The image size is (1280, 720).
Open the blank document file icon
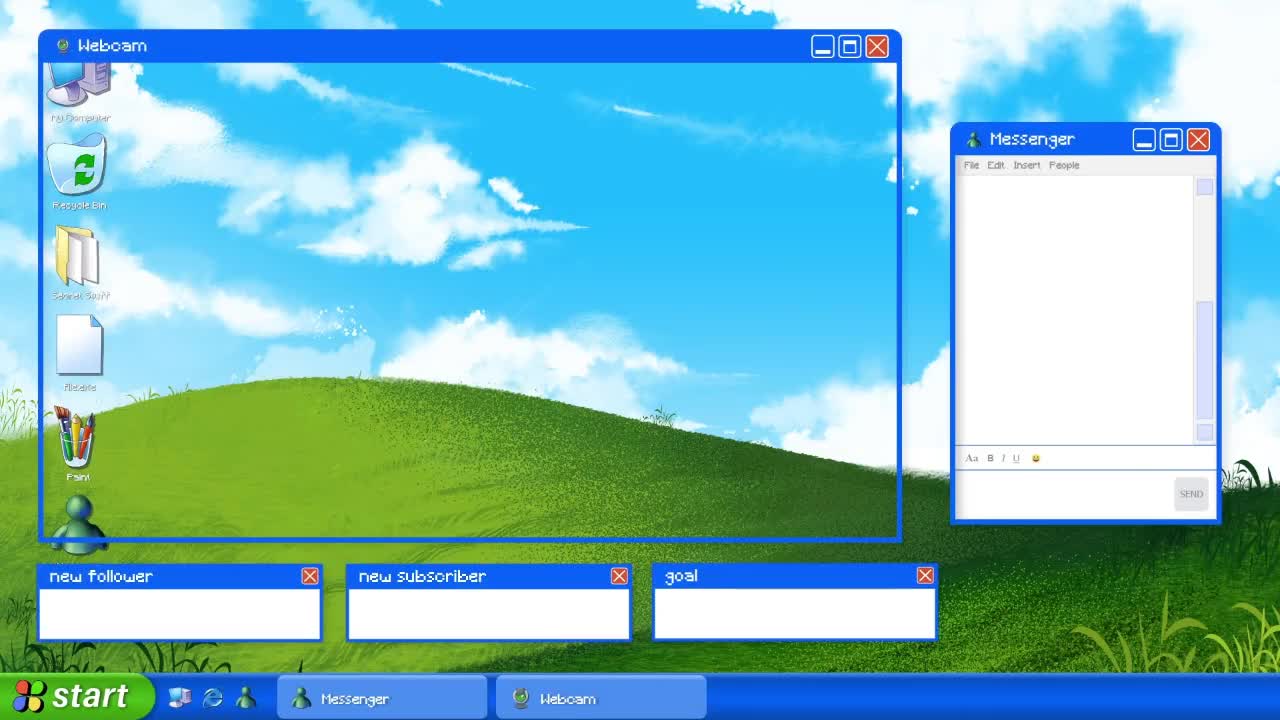coord(80,346)
